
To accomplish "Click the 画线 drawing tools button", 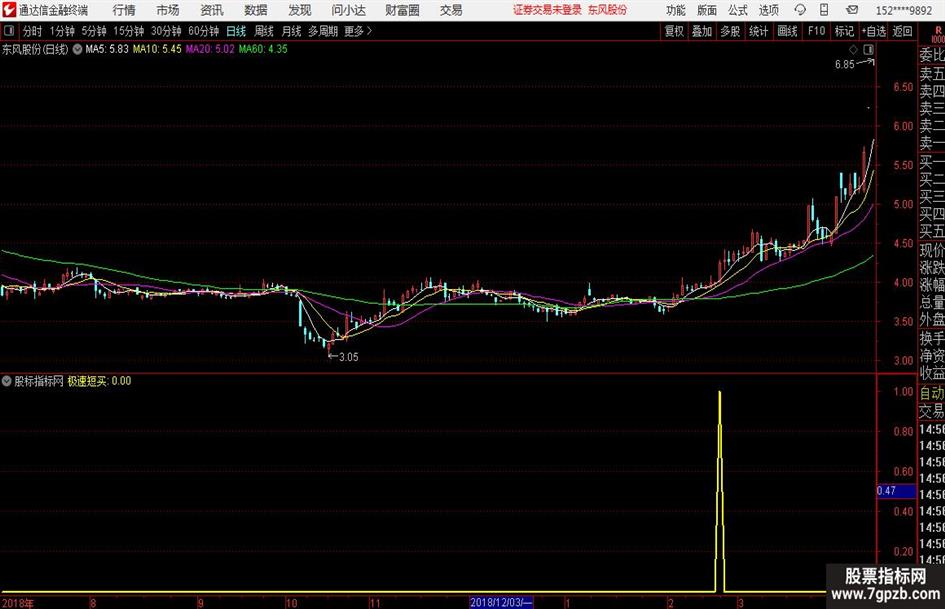I will (787, 31).
